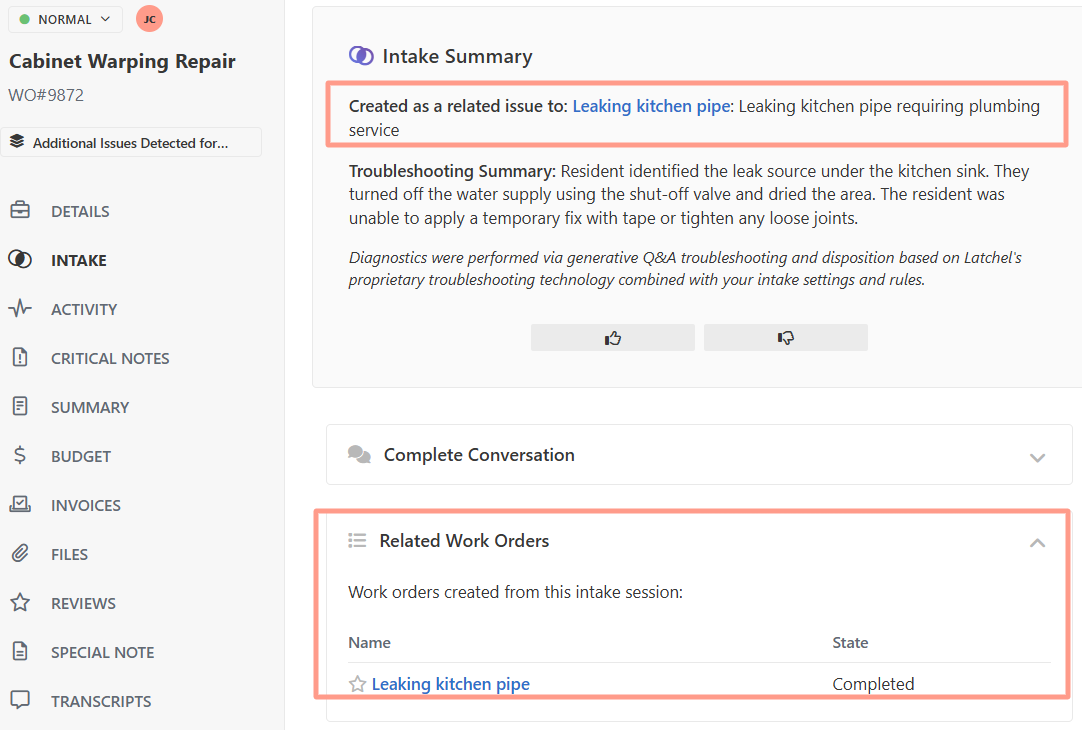The width and height of the screenshot is (1082, 730).
Task: Collapse the Related Work Orders section
Action: tap(1037, 542)
